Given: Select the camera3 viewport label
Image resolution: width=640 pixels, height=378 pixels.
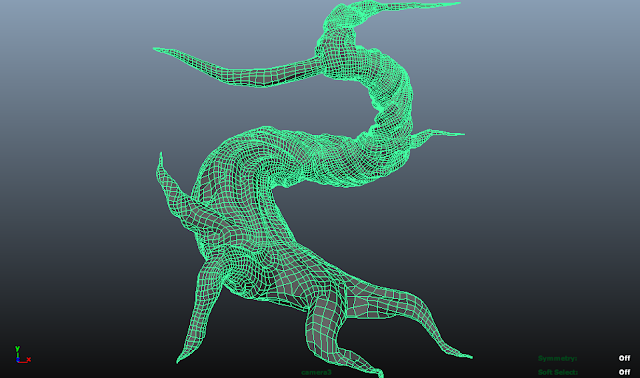Looking at the screenshot, I should 316,372.
